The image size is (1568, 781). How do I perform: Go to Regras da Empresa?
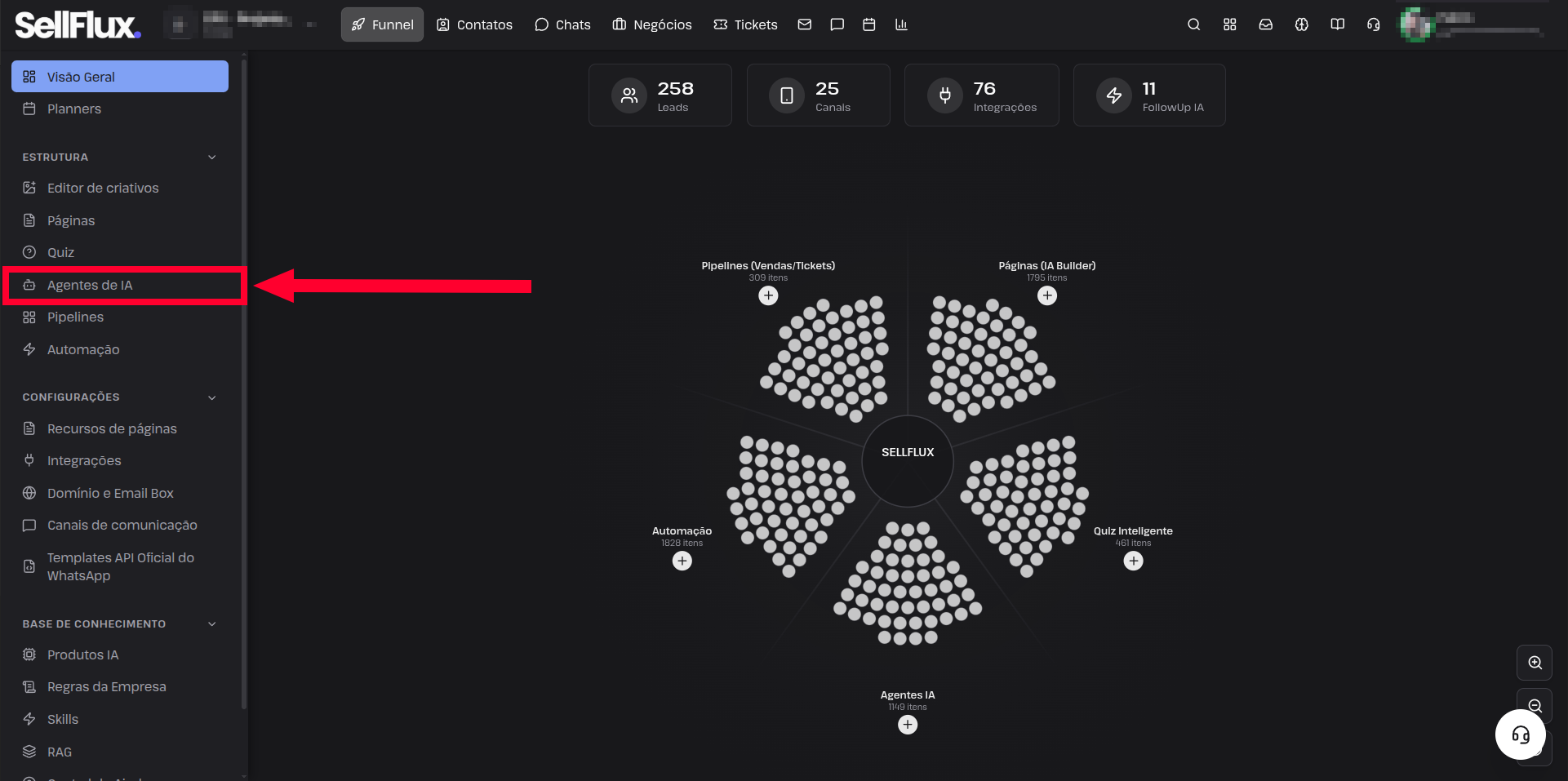coord(120,686)
